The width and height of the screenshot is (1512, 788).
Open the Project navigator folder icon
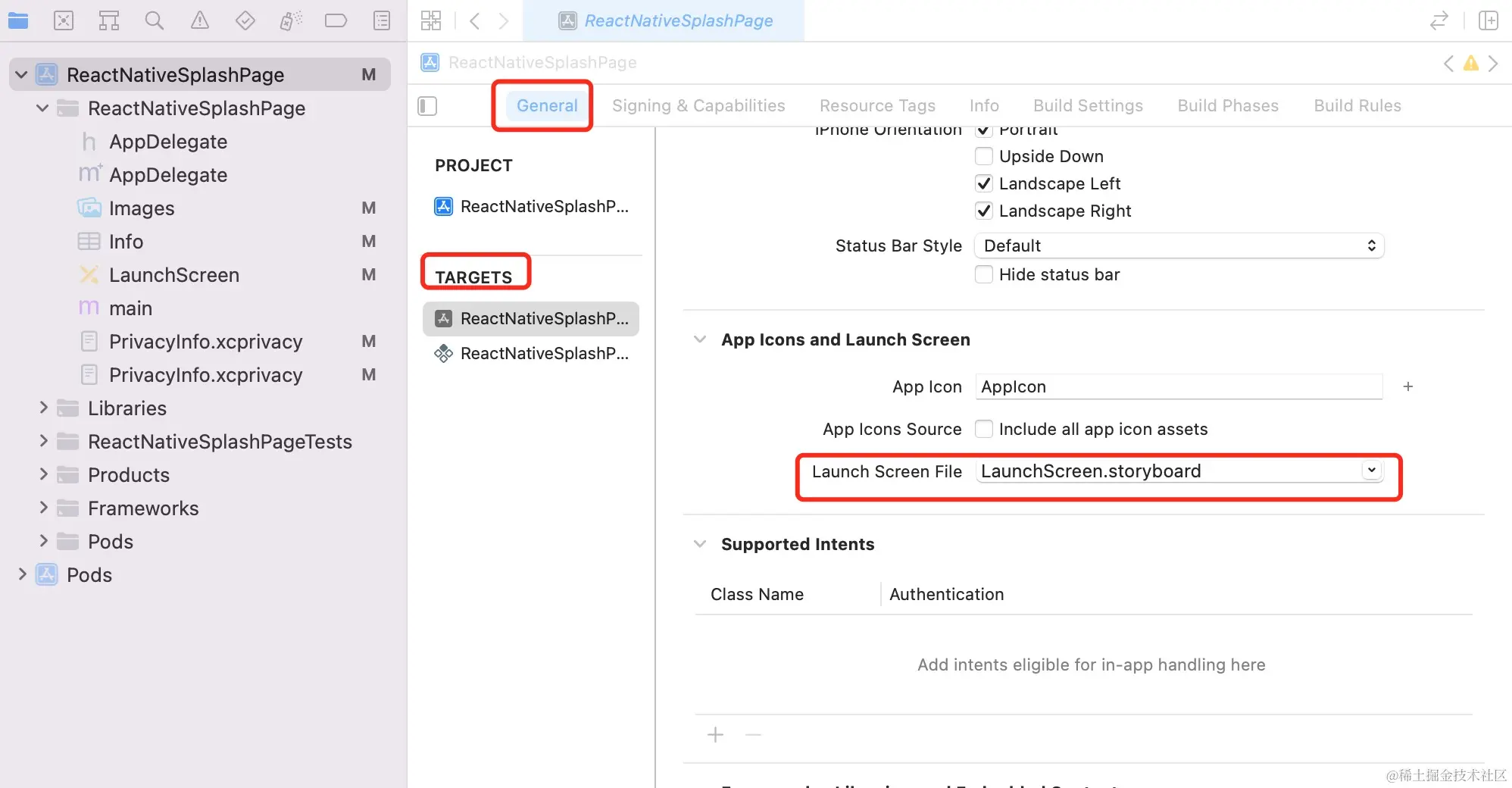[18, 20]
